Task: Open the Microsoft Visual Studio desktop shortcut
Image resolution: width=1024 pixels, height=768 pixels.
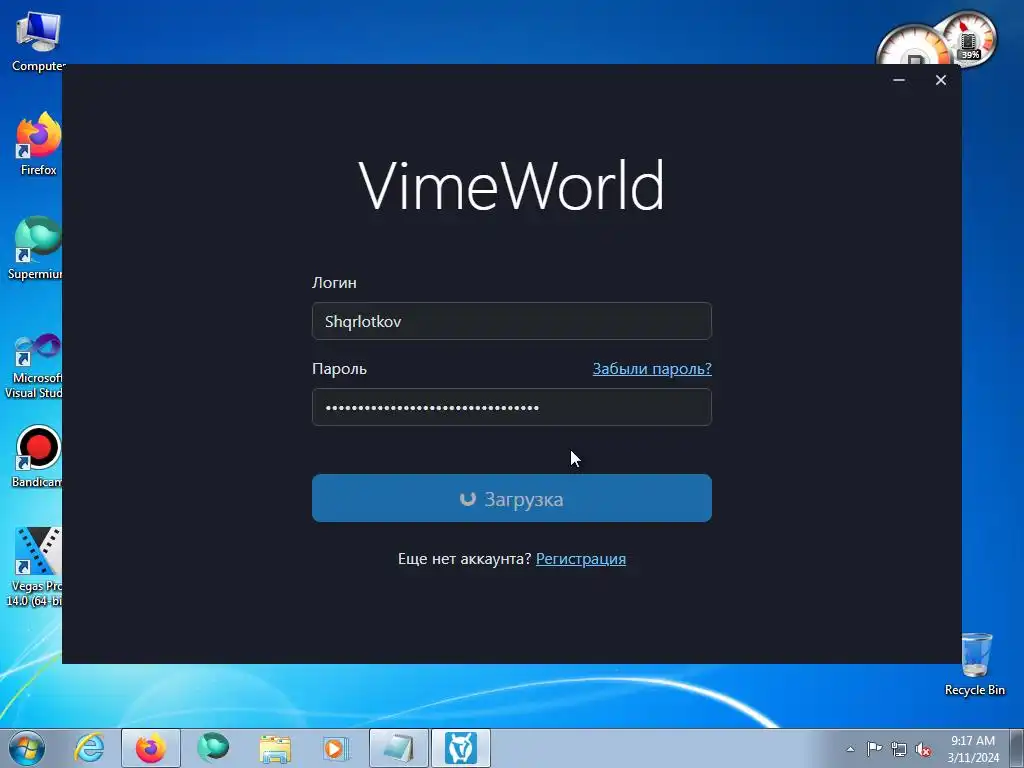Action: 34,366
